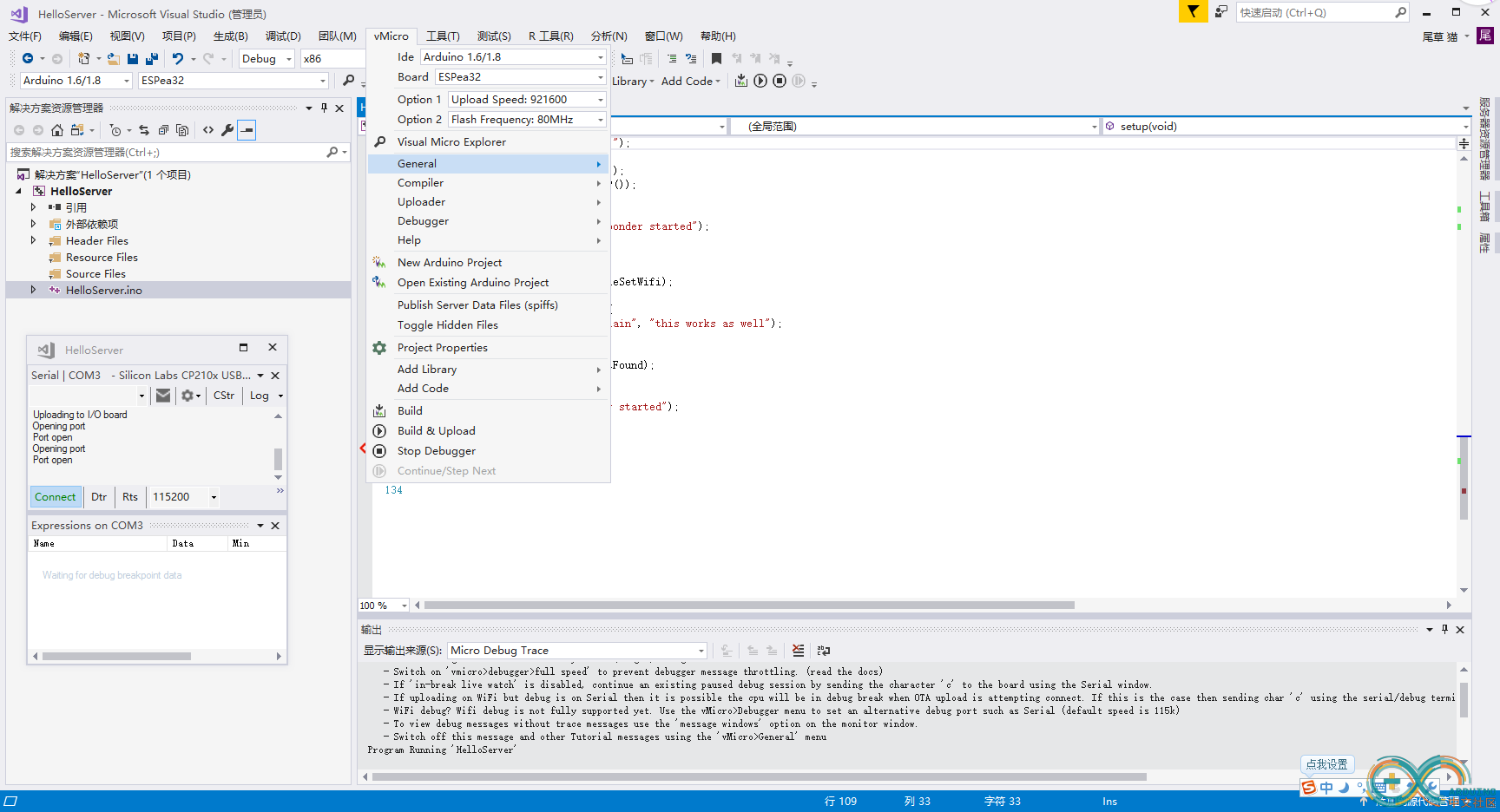
Task: Click the stop debugger toolbar icon
Action: pos(780,81)
